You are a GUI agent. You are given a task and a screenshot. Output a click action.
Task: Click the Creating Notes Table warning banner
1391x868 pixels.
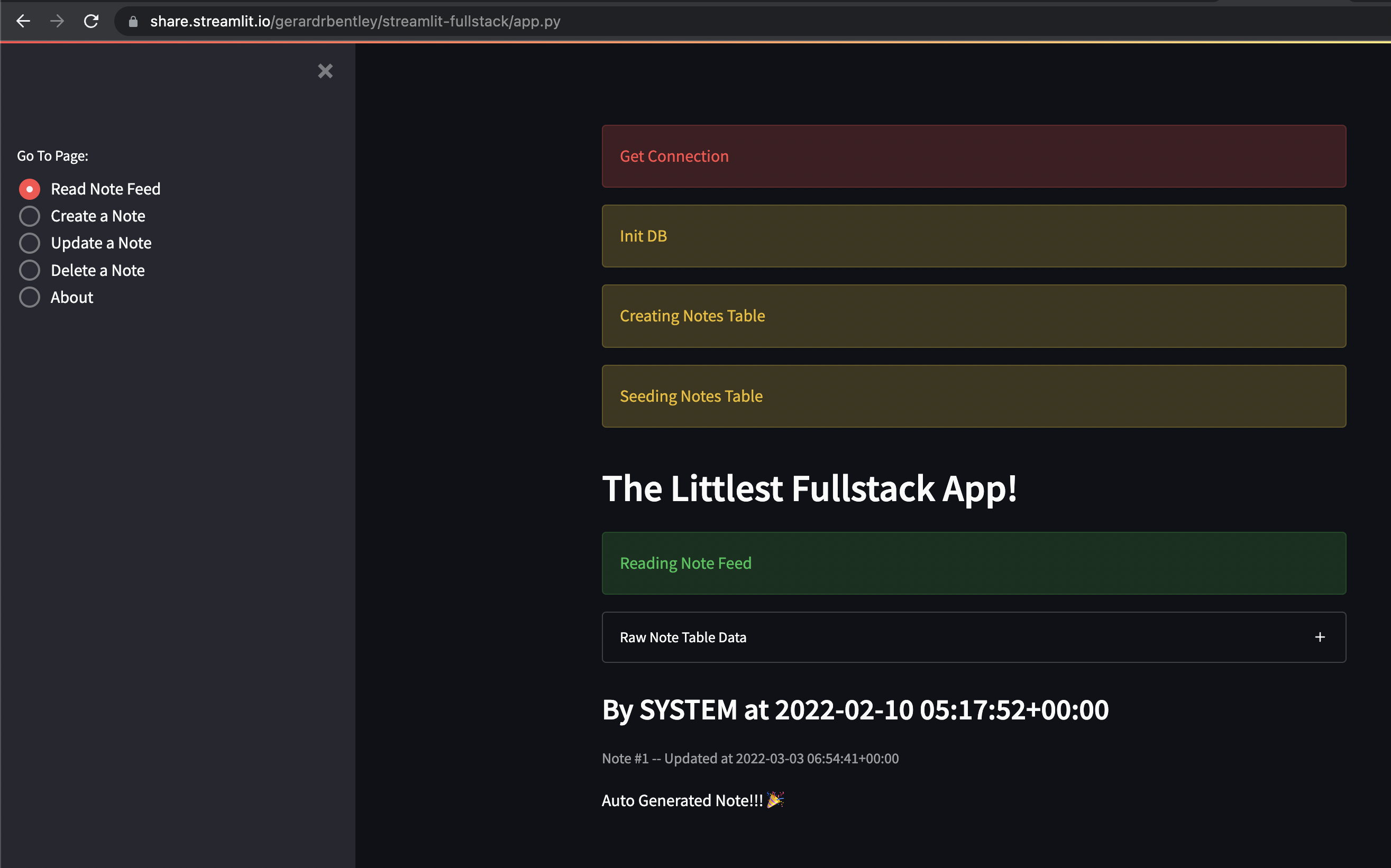coord(974,316)
